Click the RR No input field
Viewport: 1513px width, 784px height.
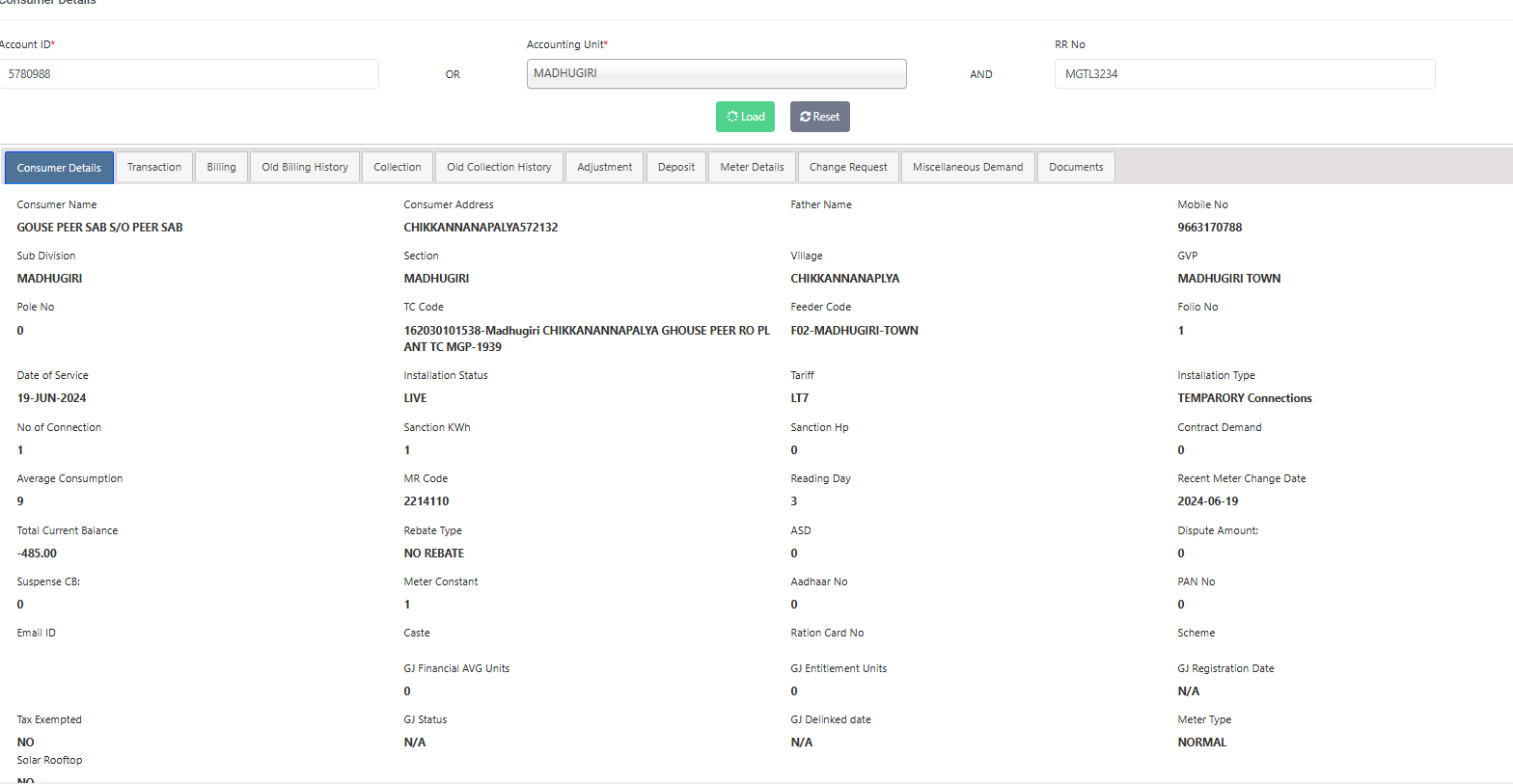(x=1245, y=74)
